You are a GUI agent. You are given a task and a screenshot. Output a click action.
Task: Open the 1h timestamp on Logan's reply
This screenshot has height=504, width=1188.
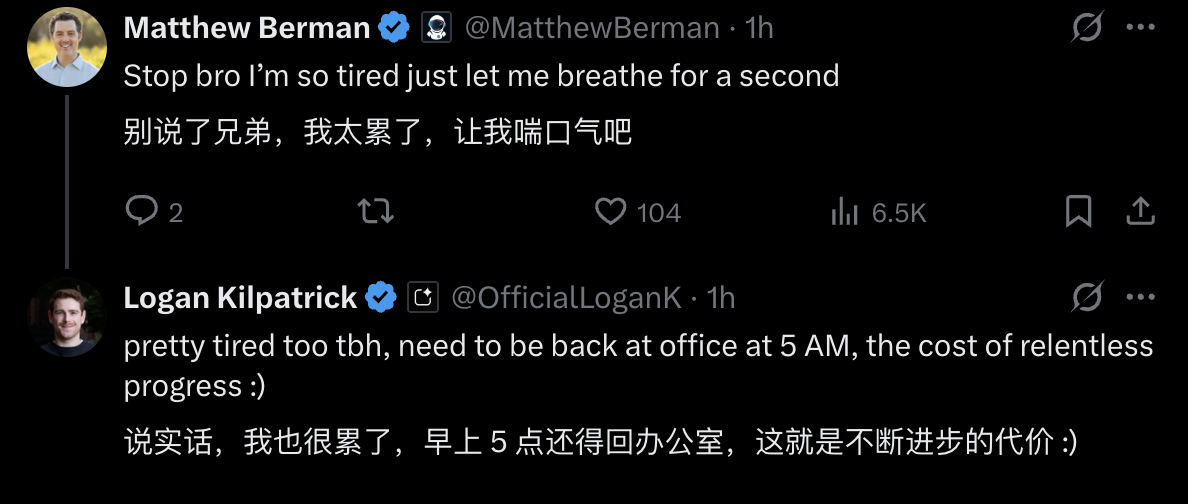[721, 297]
